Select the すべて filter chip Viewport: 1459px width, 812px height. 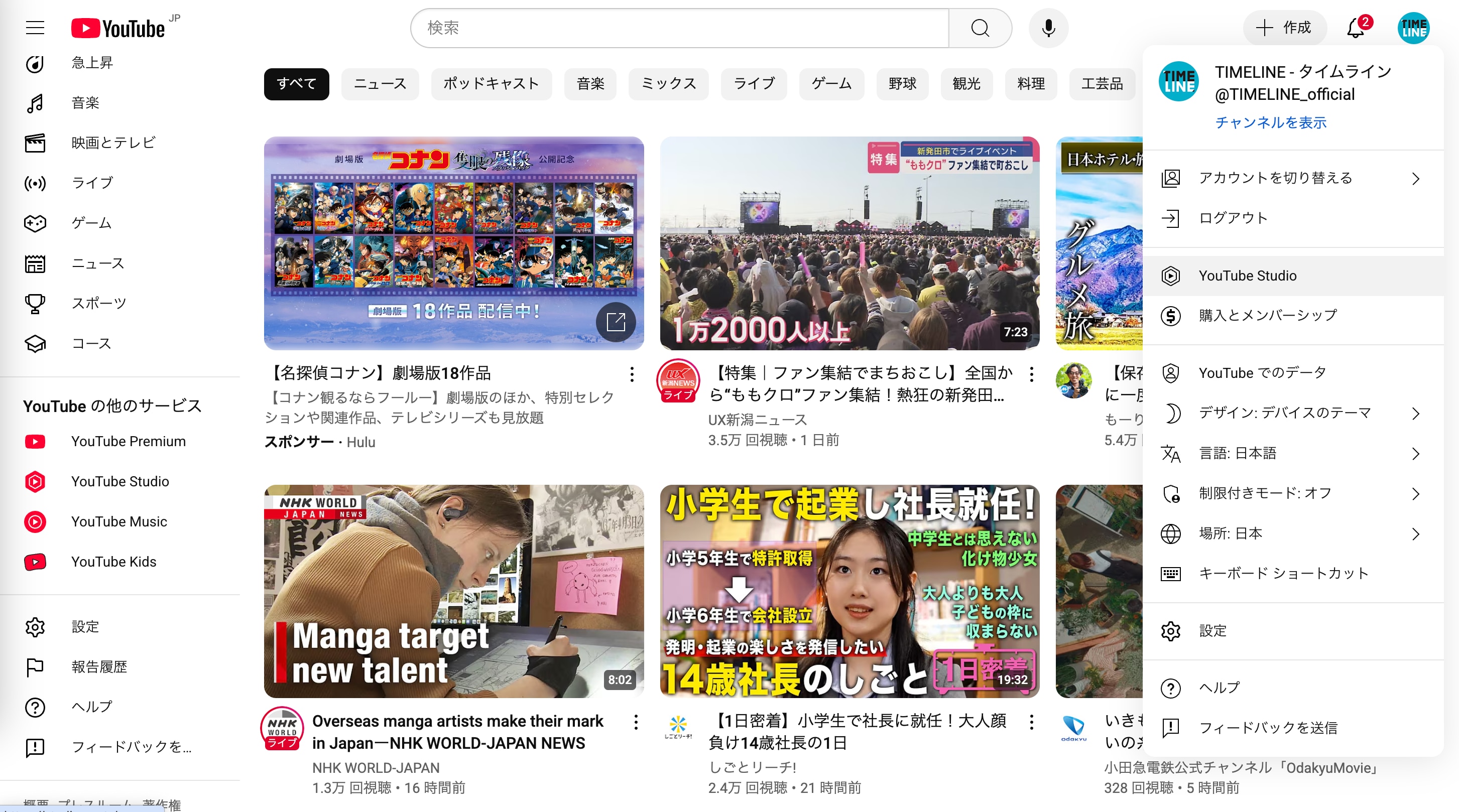(x=296, y=84)
